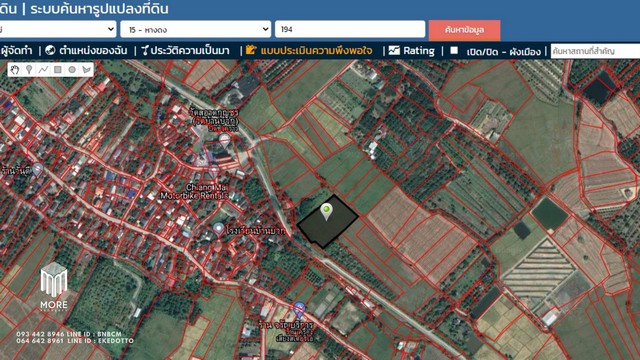Open the satisfaction survey menu item

[x=309, y=51]
